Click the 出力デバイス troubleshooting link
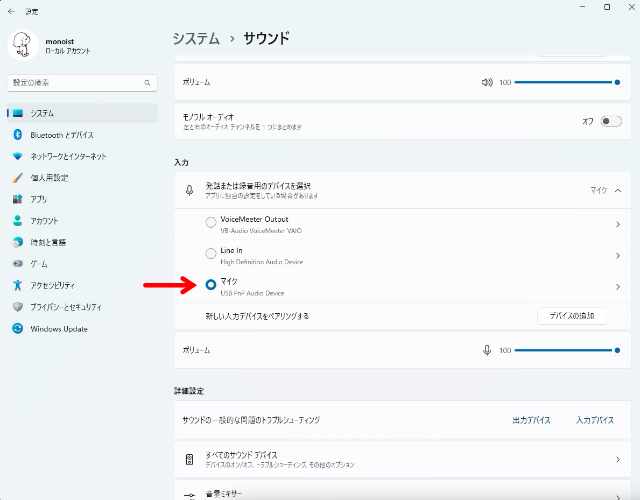 [x=531, y=420]
